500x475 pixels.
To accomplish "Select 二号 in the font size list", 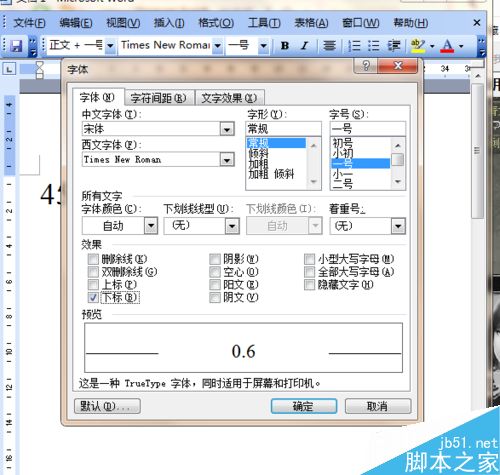I will click(343, 184).
